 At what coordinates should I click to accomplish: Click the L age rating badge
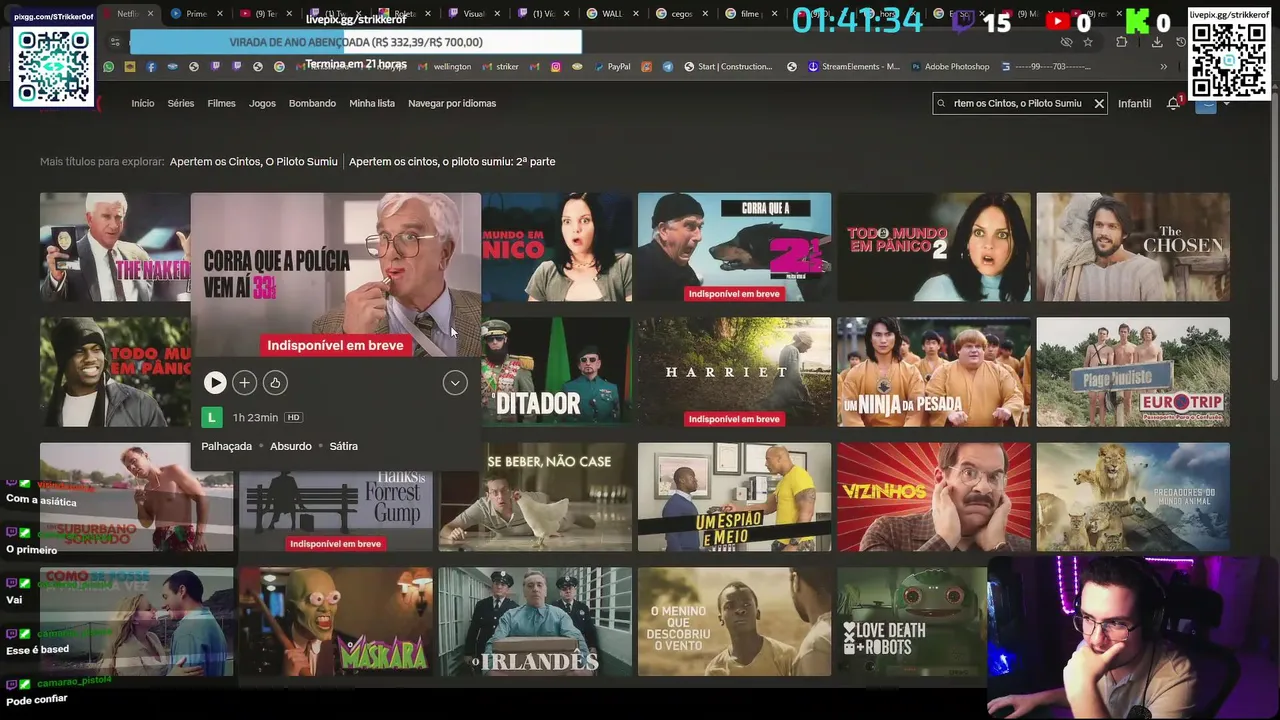211,417
